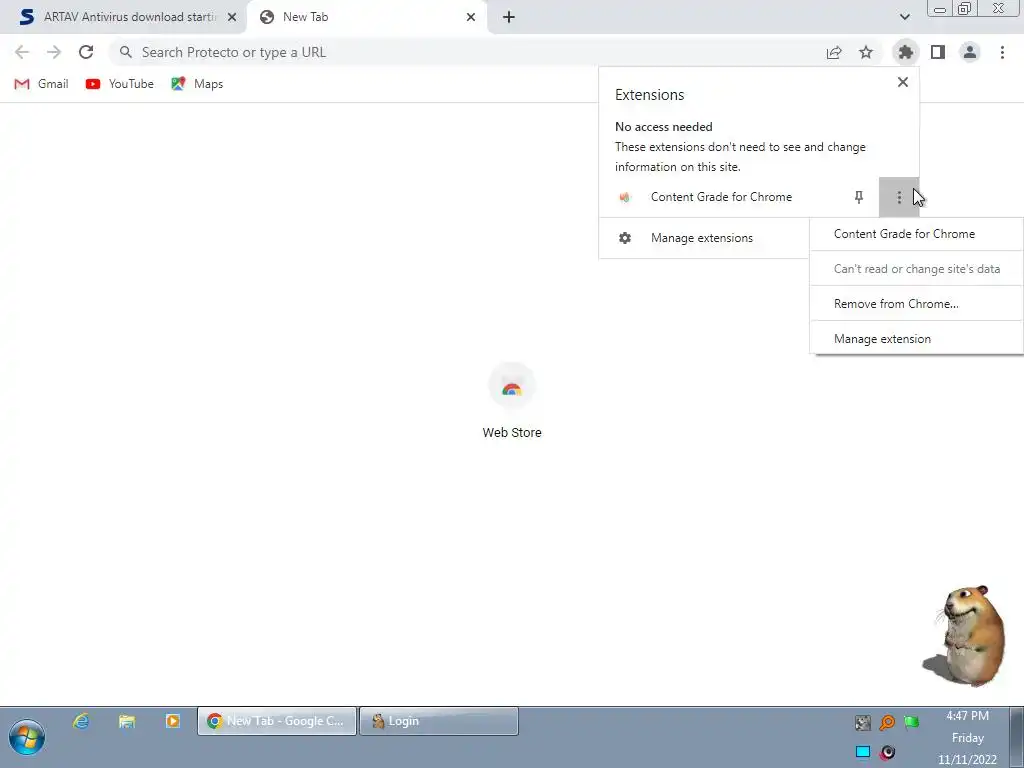This screenshot has width=1024, height=768.
Task: Open the Extensions puzzle piece icon
Action: coord(905,52)
